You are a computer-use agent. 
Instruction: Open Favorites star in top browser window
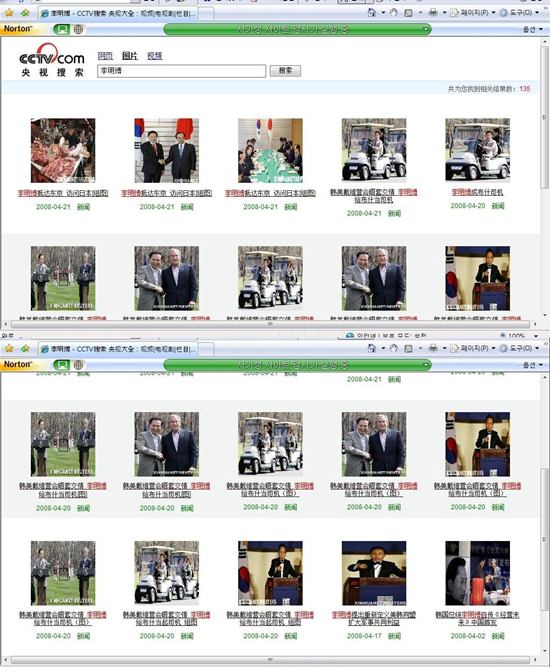pos(9,13)
